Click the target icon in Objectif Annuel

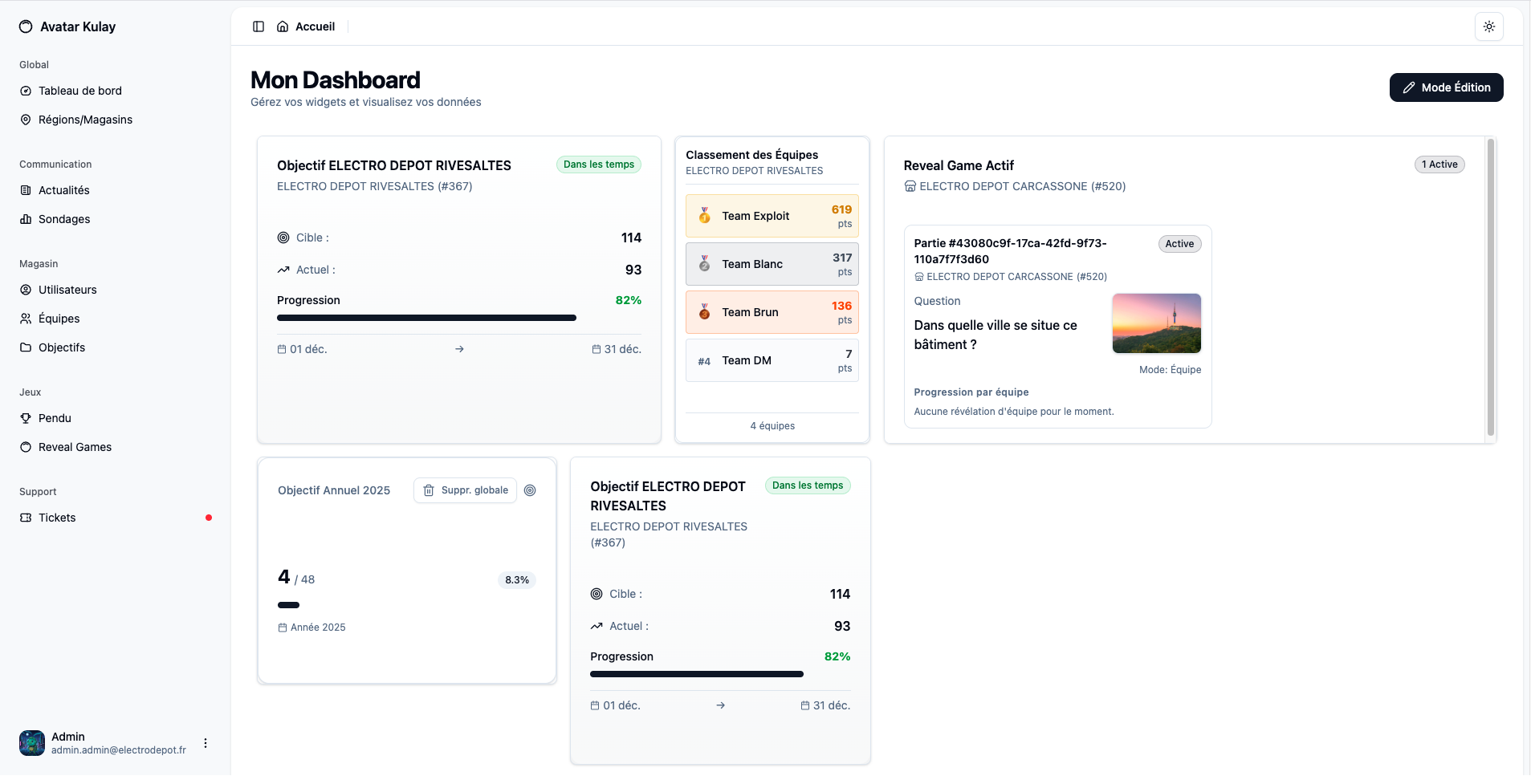(530, 490)
